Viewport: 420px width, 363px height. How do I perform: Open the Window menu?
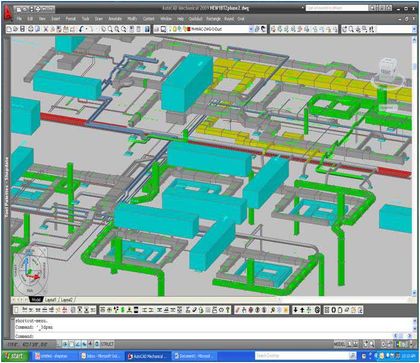pos(166,19)
